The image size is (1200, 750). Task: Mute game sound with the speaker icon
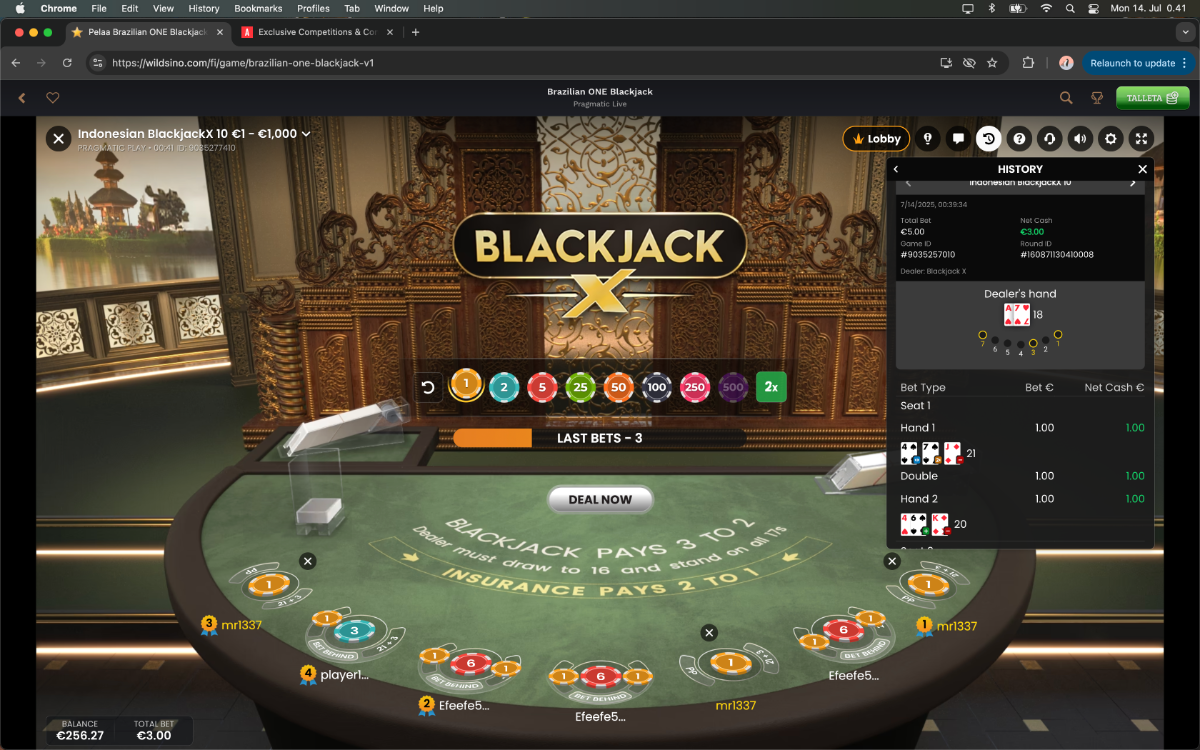pos(1080,139)
